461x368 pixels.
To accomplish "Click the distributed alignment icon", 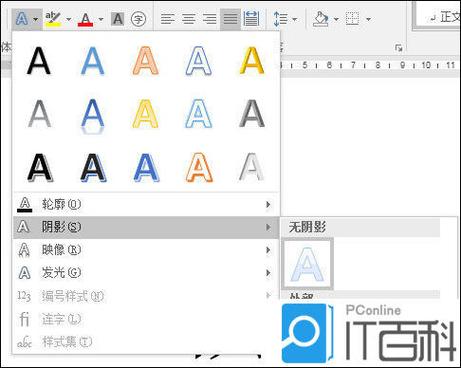I will 251,19.
